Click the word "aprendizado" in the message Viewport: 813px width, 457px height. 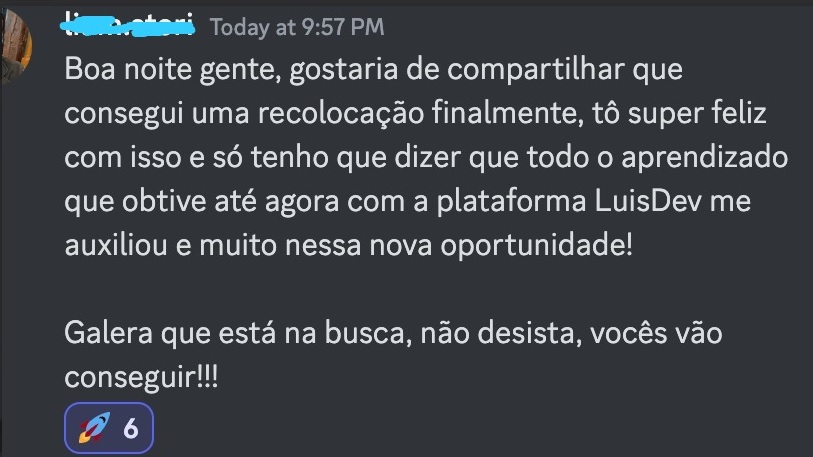tap(705, 158)
